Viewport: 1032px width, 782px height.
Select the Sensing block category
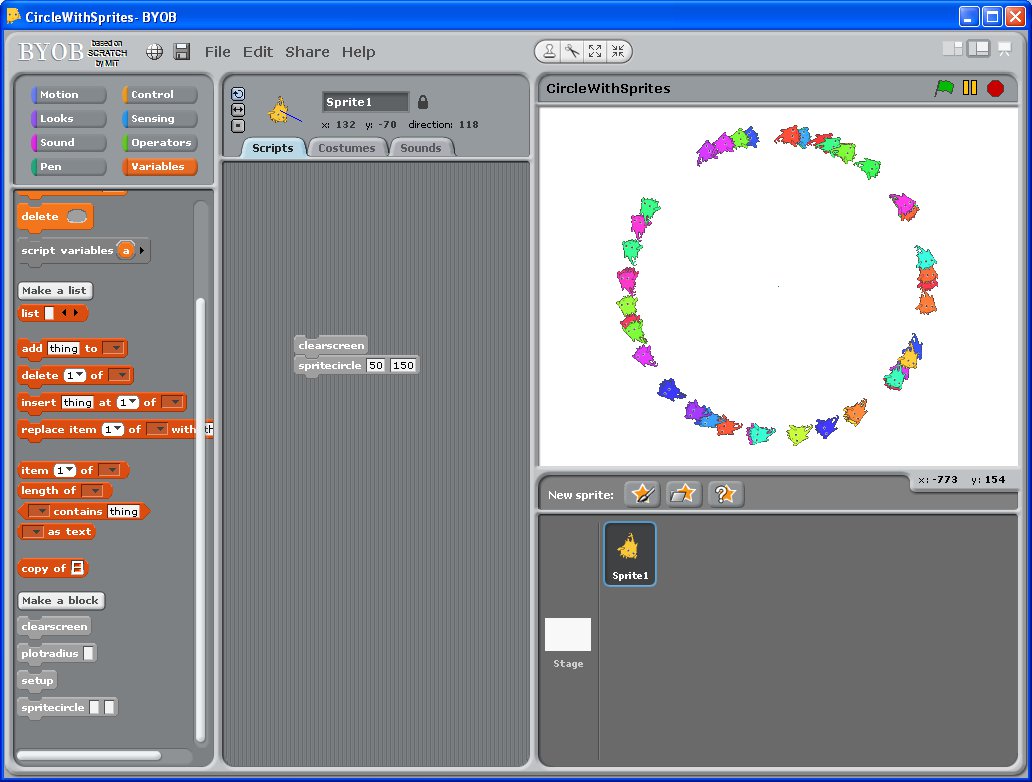coord(159,118)
